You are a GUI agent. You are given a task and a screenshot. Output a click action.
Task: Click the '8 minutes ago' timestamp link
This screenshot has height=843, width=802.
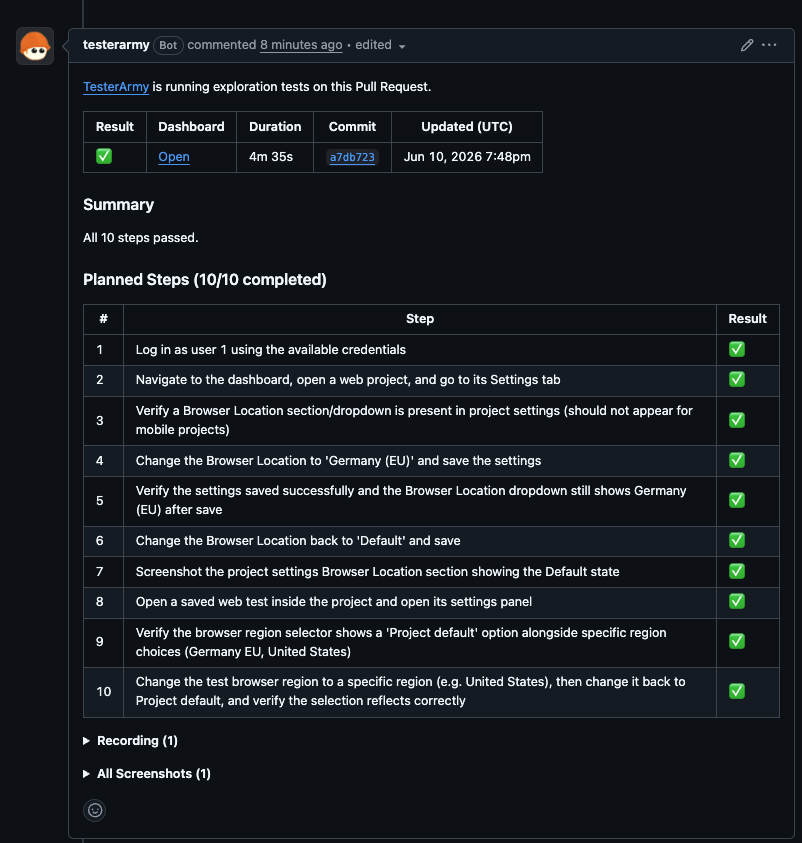click(x=301, y=45)
